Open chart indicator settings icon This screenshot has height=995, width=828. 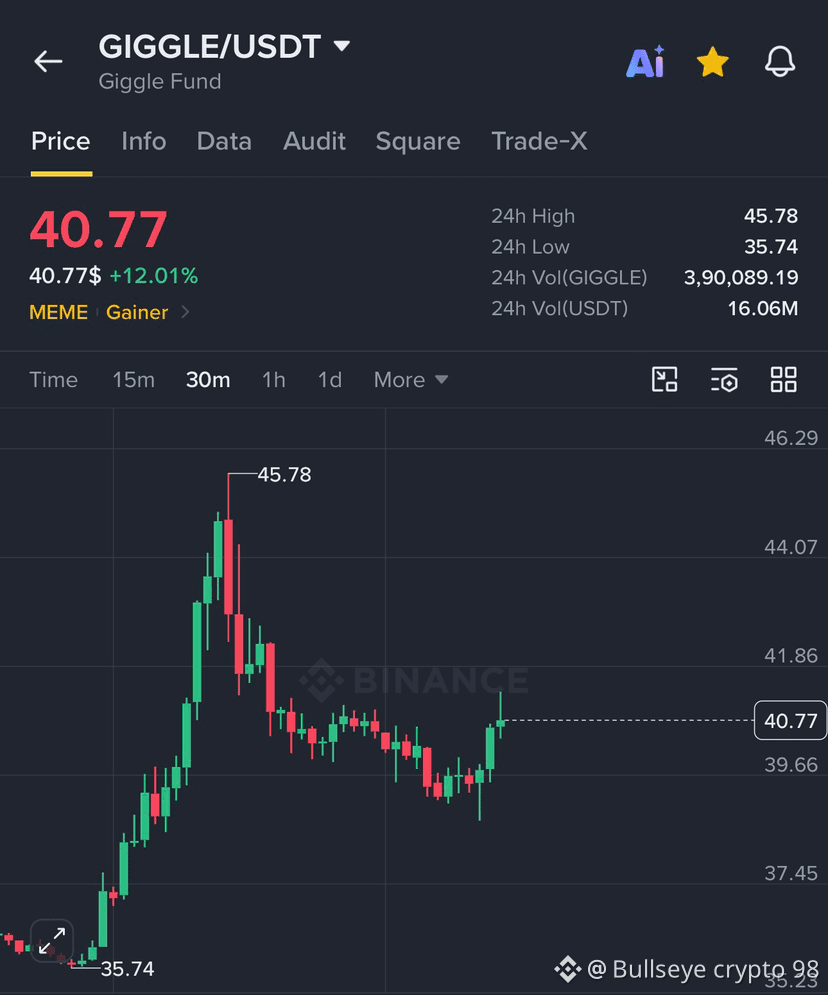(x=724, y=379)
